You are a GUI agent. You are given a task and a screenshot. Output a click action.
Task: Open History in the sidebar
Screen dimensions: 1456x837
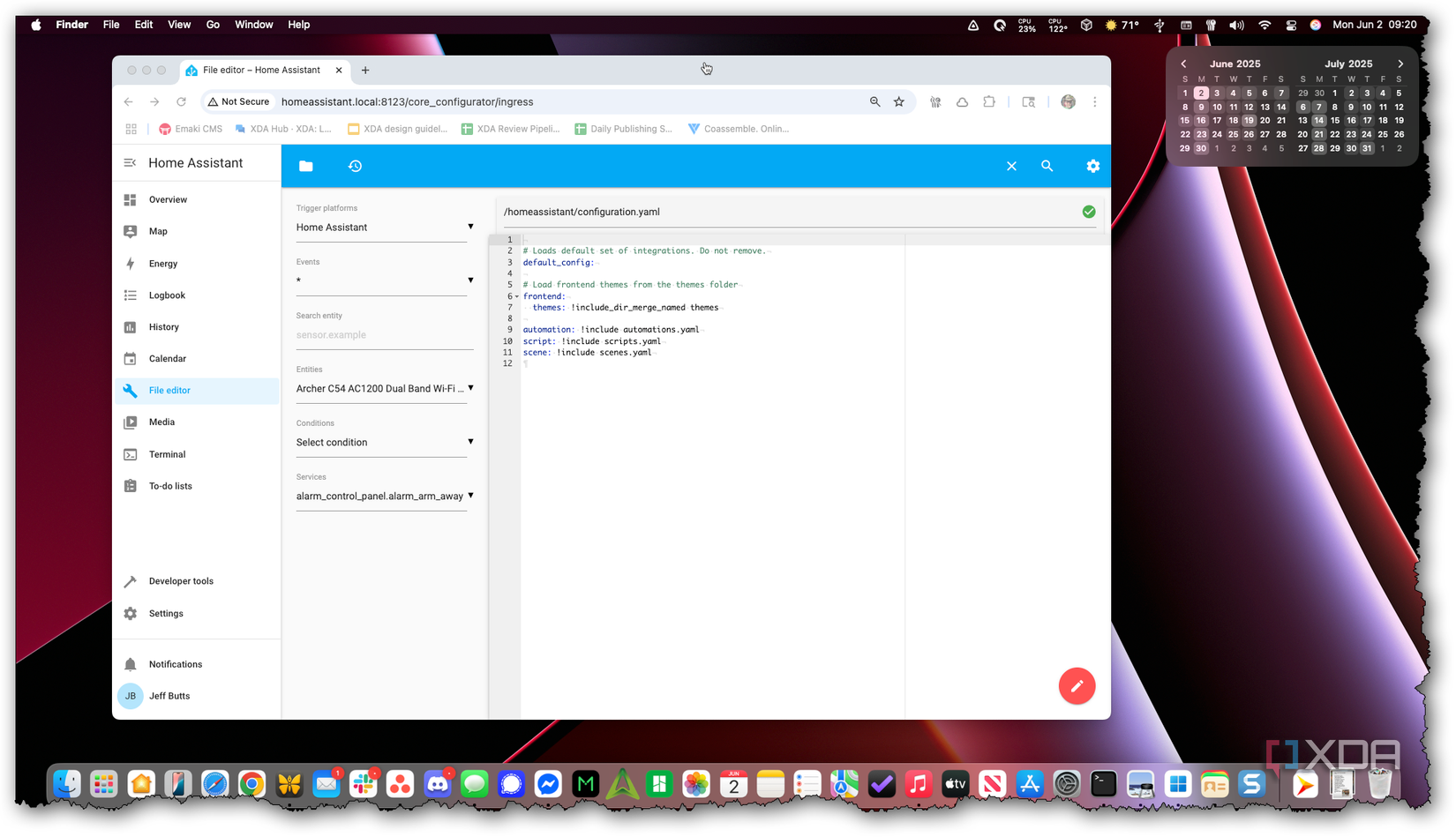click(x=197, y=327)
